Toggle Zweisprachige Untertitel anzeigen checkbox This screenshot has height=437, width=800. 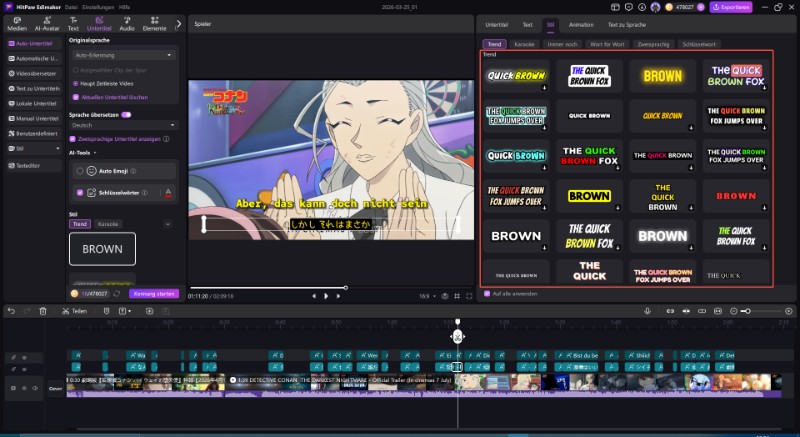coord(72,139)
